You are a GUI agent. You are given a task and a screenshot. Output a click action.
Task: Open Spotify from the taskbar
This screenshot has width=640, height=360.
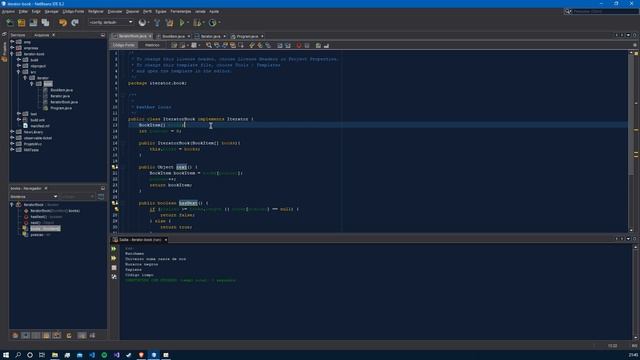click(x=104, y=355)
